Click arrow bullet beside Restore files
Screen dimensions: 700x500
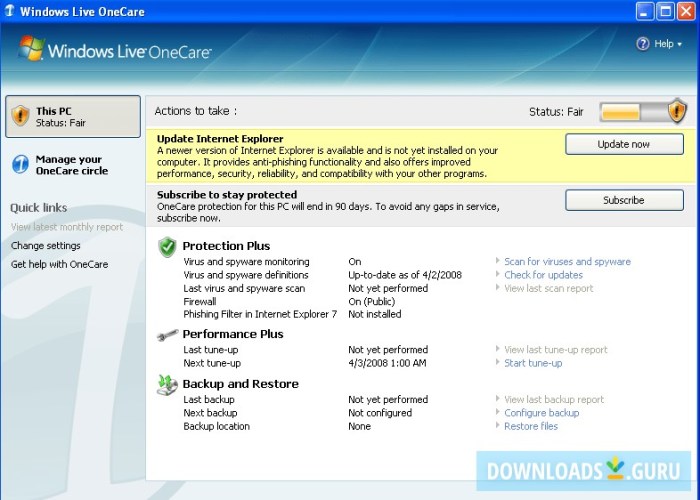pos(498,425)
